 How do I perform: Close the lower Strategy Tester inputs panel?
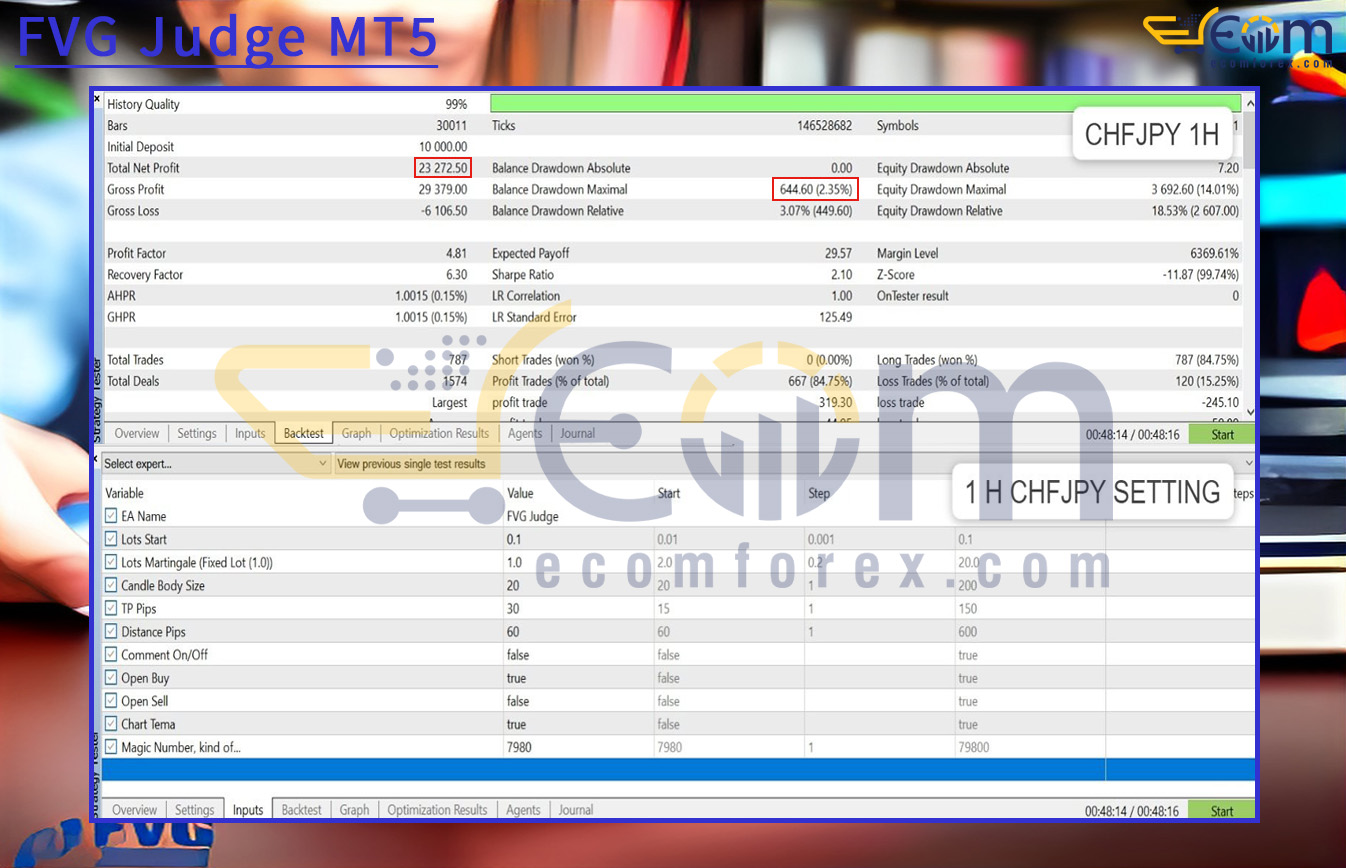[x=97, y=459]
